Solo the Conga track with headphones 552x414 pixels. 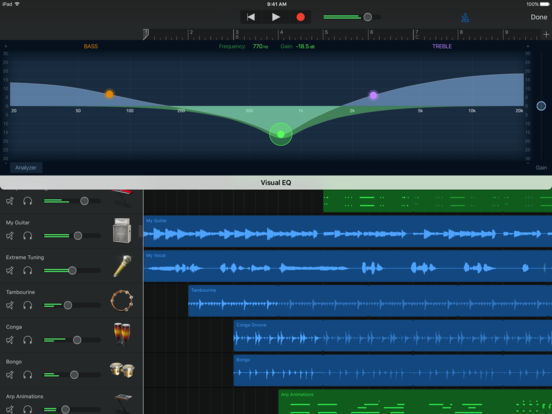pyautogui.click(x=27, y=340)
